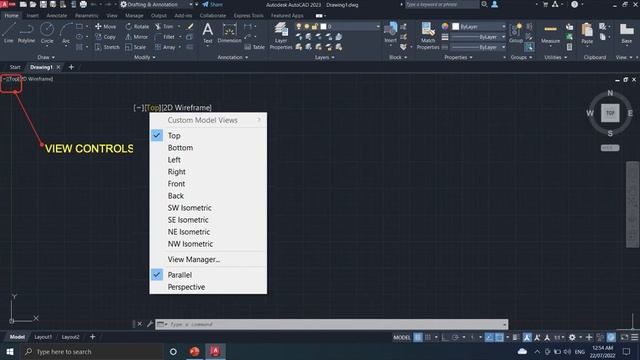Screen dimensions: 640x360
Task: Activate the Stretch tool
Action: point(107,47)
